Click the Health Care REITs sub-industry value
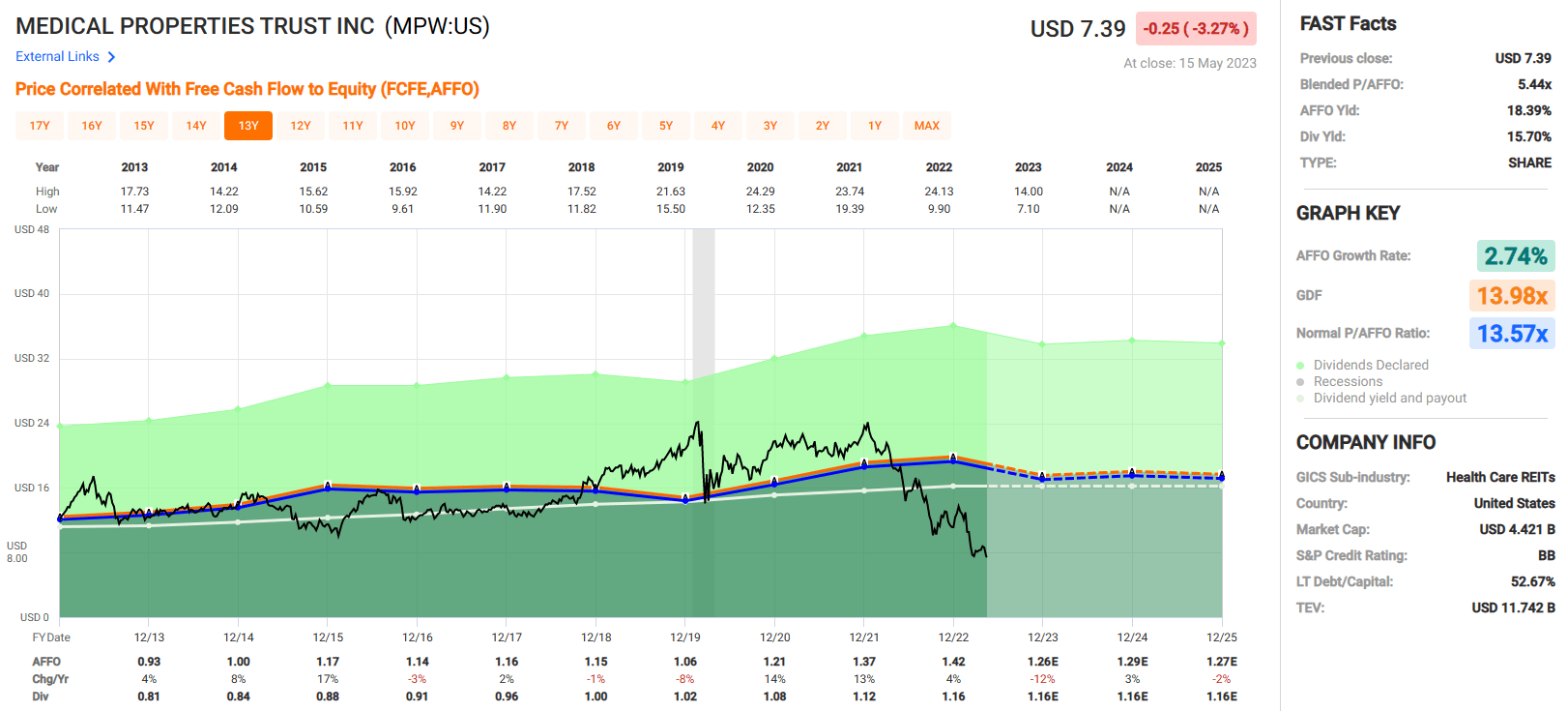 pyautogui.click(x=1500, y=477)
